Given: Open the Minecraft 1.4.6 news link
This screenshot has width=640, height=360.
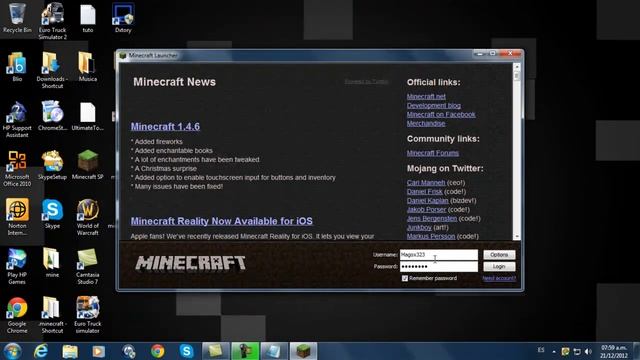Looking at the screenshot, I should (x=165, y=127).
